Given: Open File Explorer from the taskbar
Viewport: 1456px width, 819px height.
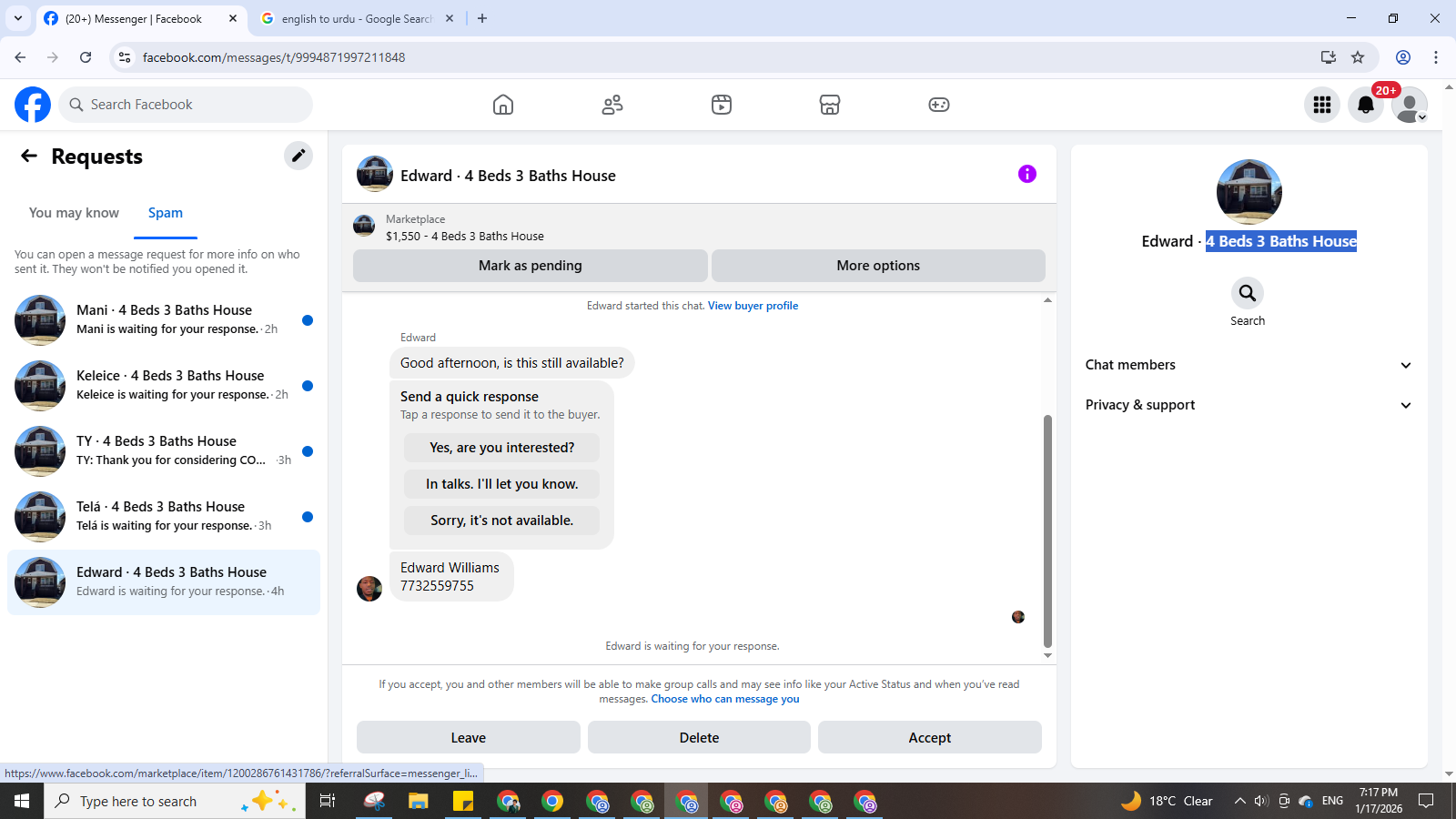Looking at the screenshot, I should click(x=418, y=801).
